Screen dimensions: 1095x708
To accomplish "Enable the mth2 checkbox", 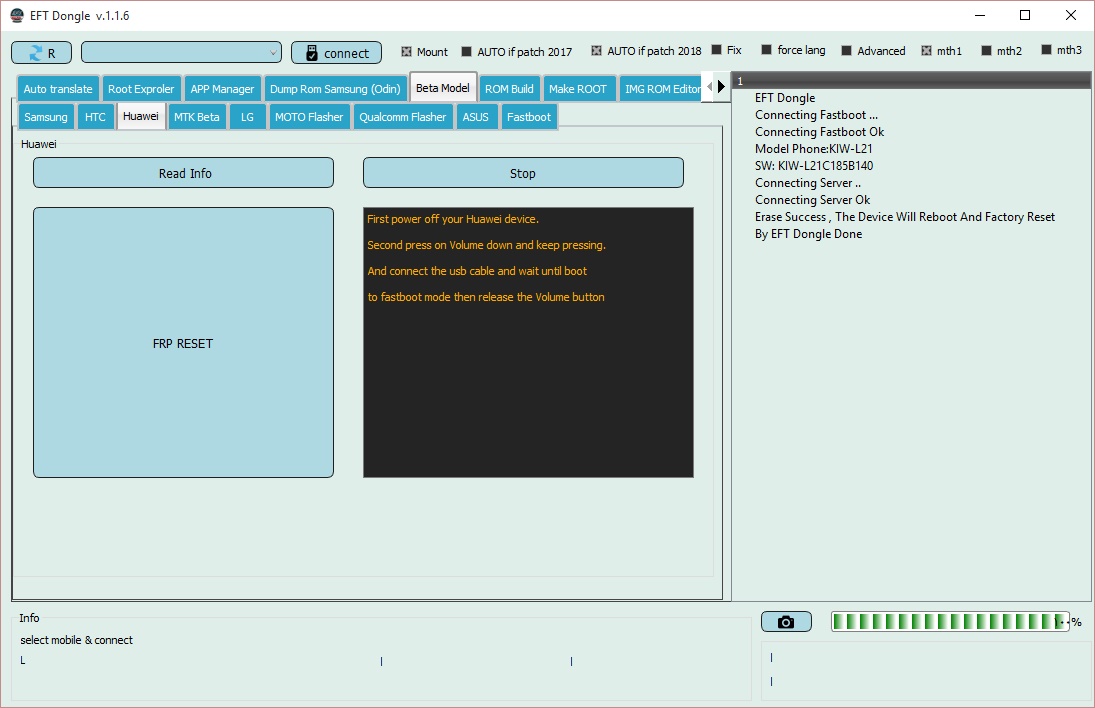I will 987,50.
